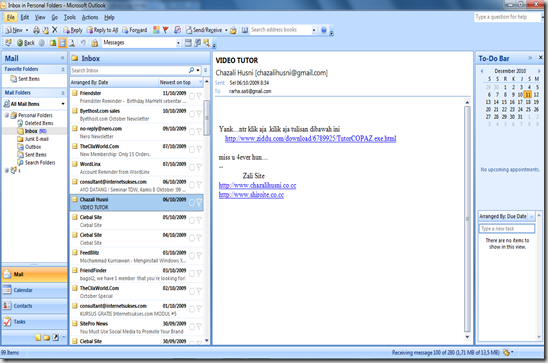Click the Move to Folder icon
548x363 pixels.
click(45, 30)
